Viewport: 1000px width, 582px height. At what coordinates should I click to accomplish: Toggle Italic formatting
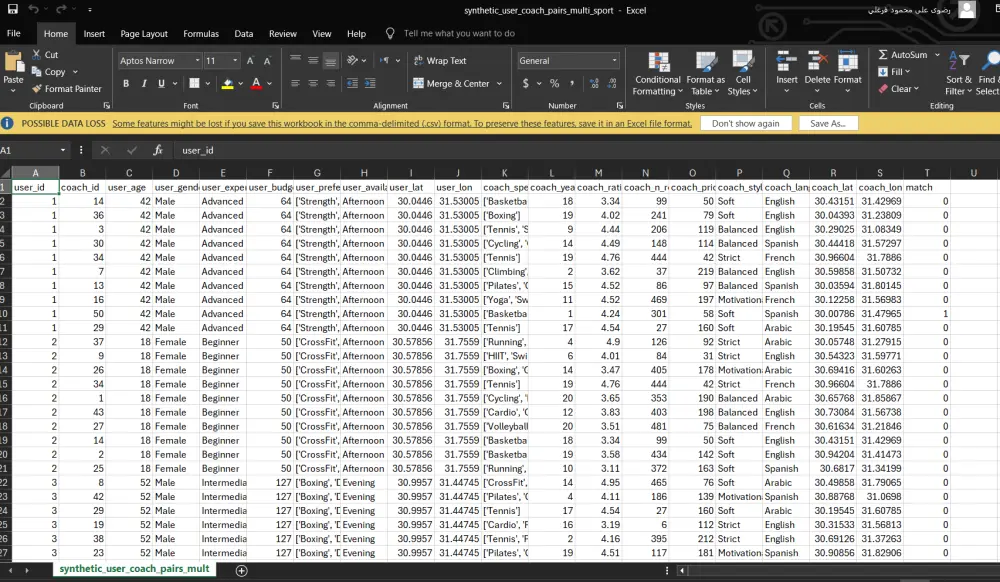click(144, 83)
